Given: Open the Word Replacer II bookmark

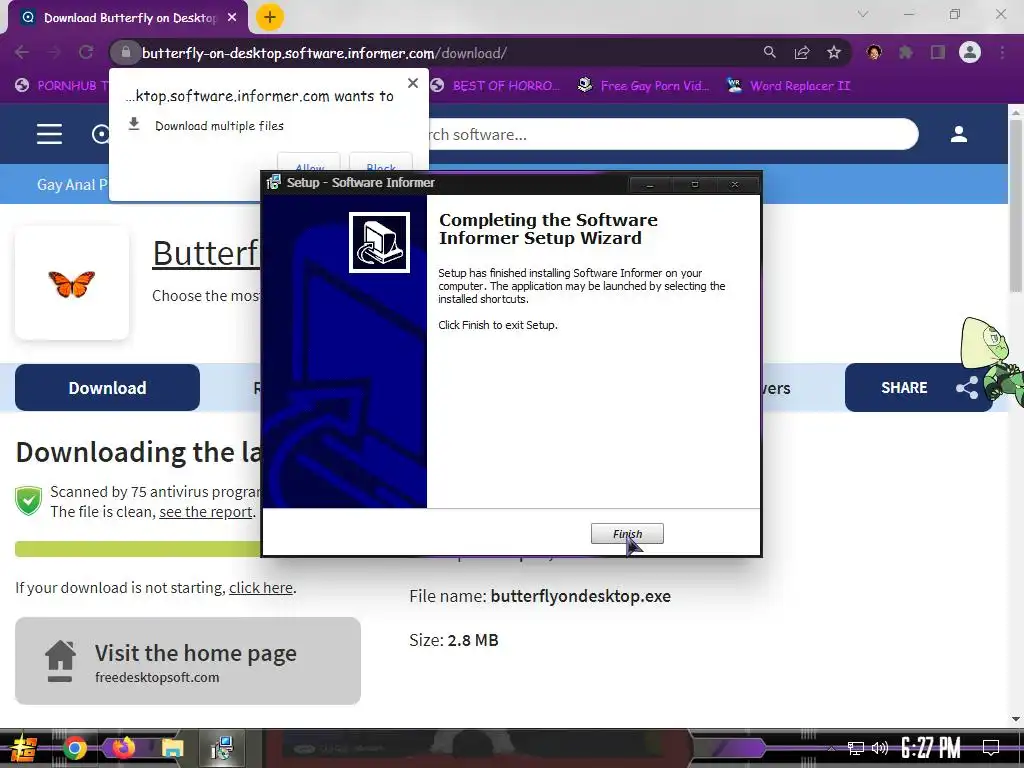Looking at the screenshot, I should pyautogui.click(x=789, y=86).
